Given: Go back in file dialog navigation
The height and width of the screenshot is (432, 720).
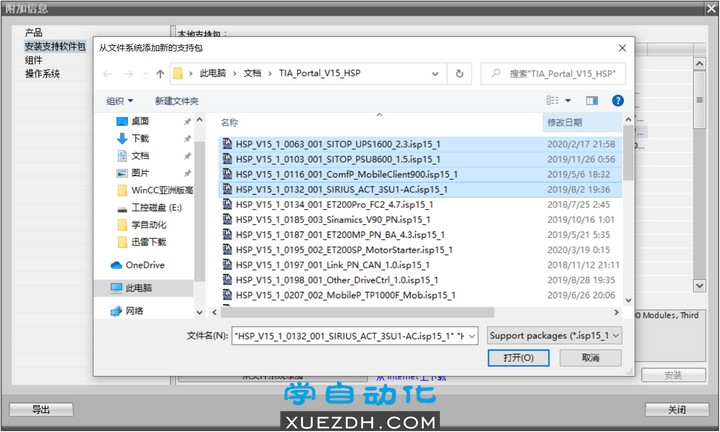Looking at the screenshot, I should [107, 74].
